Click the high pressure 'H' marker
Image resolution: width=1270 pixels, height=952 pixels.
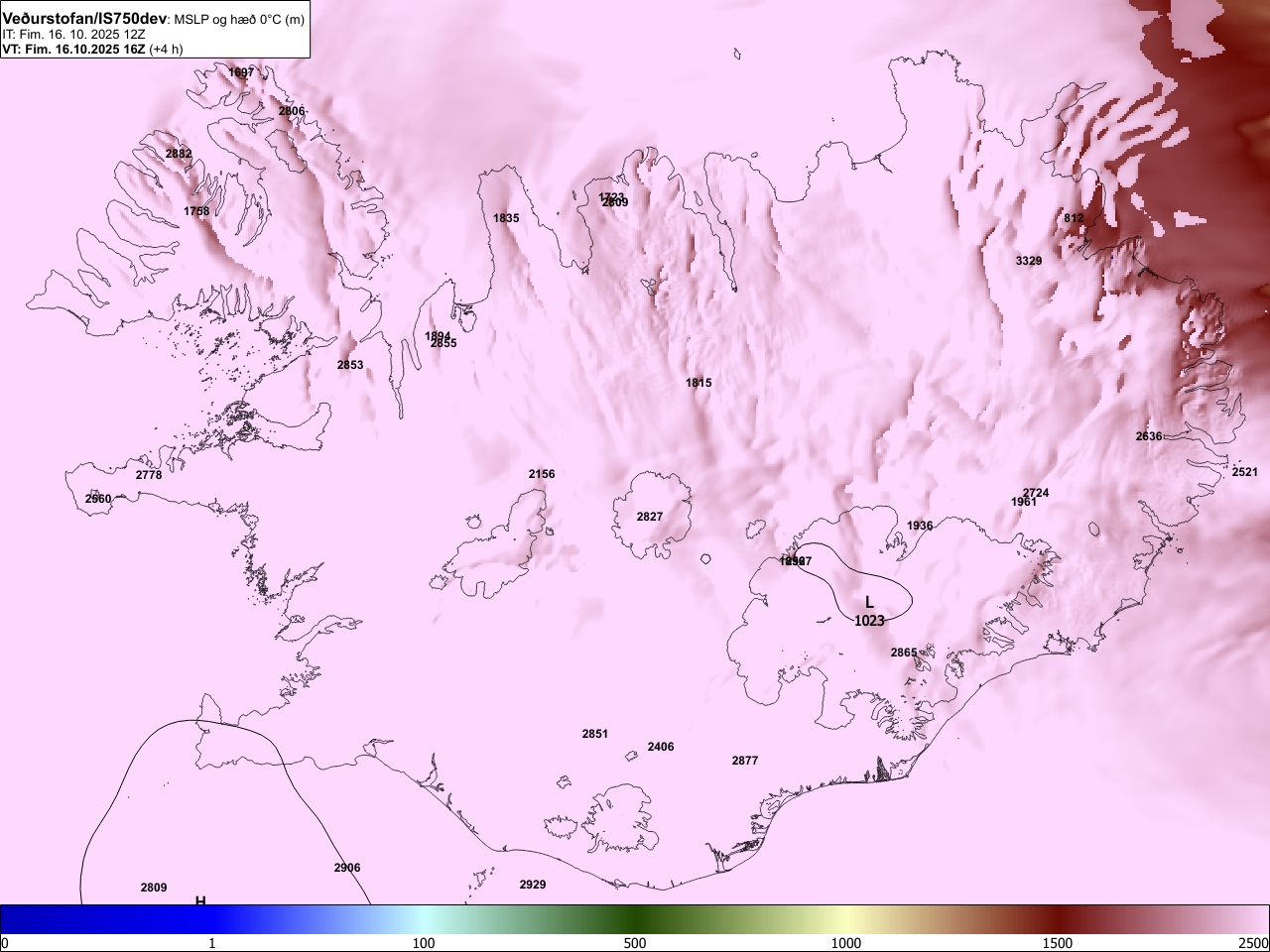[x=200, y=900]
